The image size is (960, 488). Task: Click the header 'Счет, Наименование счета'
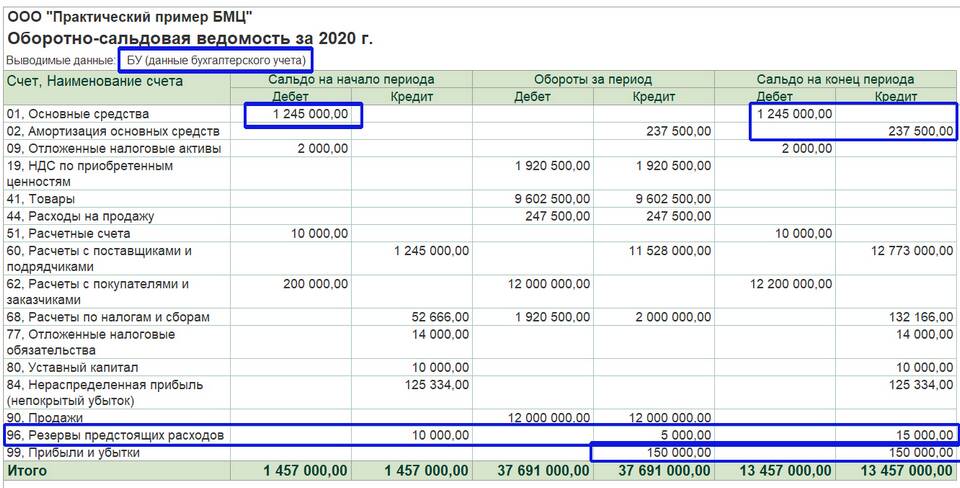click(x=95, y=81)
